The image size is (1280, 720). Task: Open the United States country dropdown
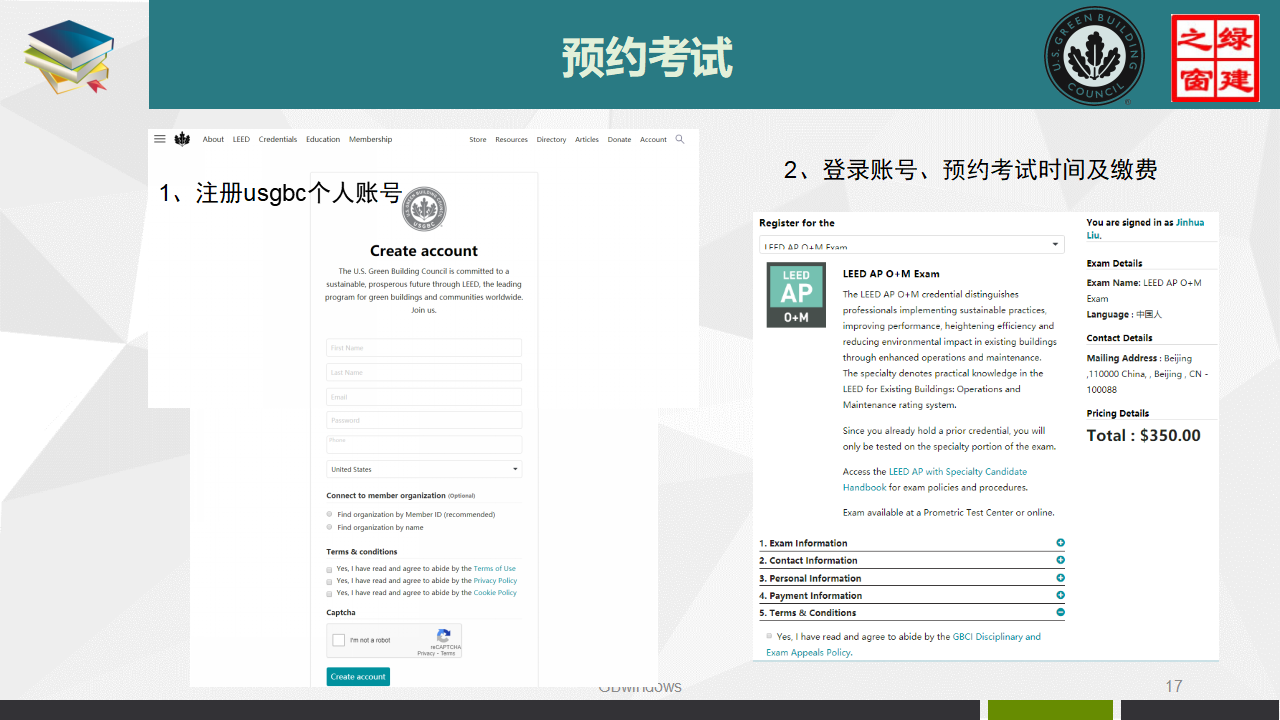pos(424,469)
